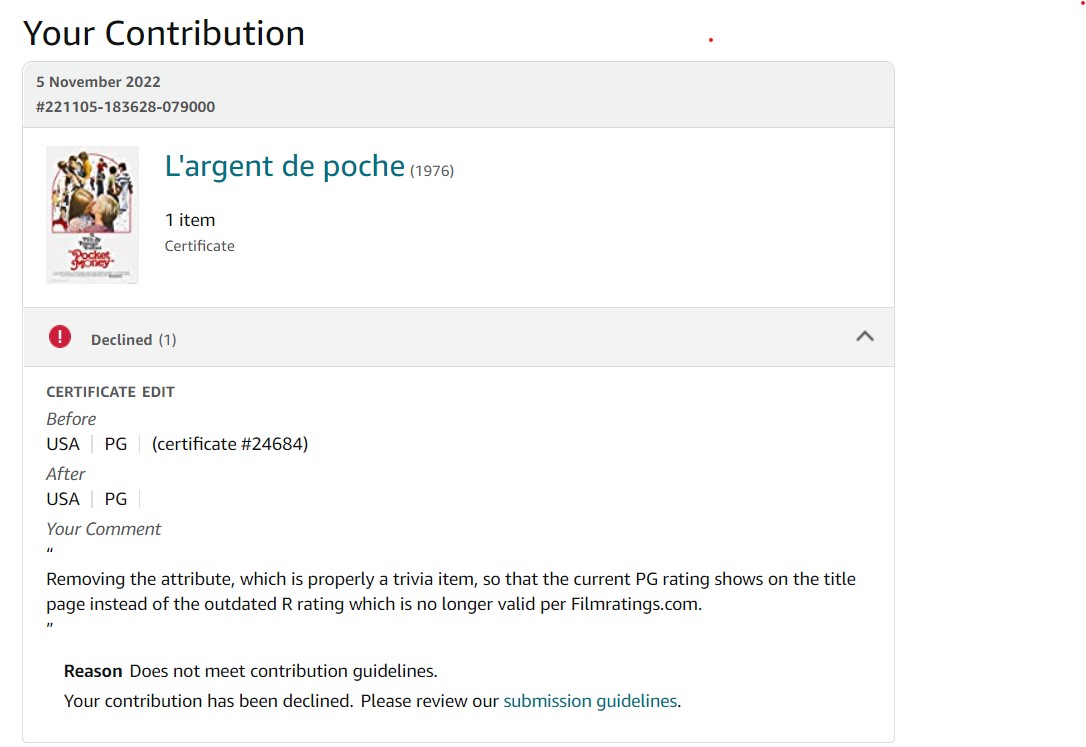The height and width of the screenshot is (747, 1086).
Task: Select the certificate #24684 reference
Action: click(228, 443)
